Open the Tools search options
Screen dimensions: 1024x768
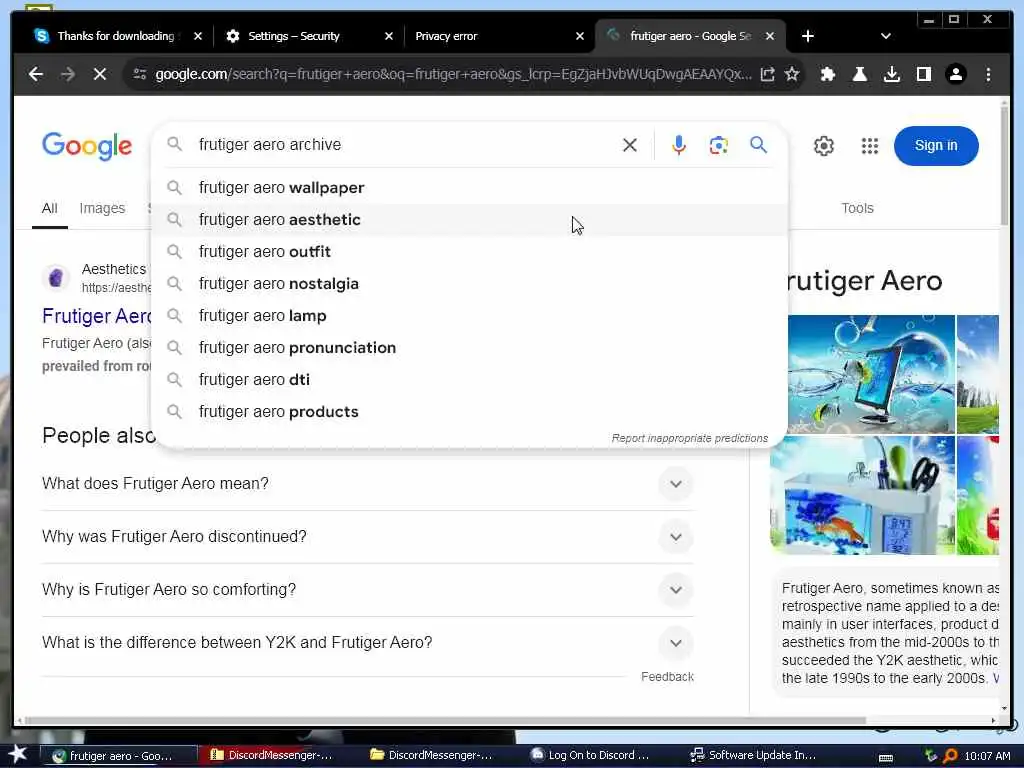(857, 208)
